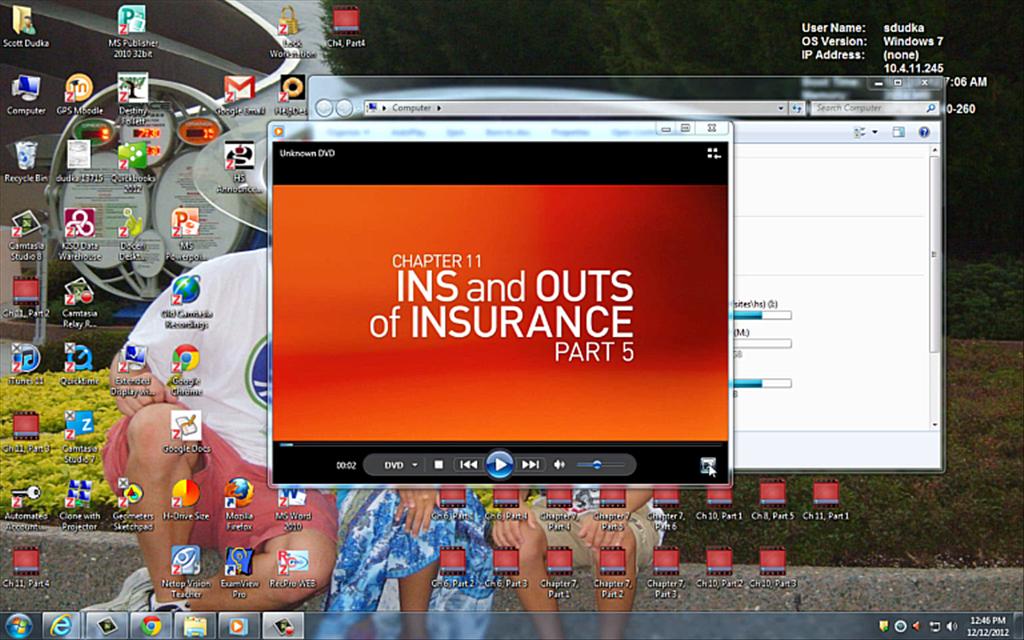Select the H-Drive Size icon
The width and height of the screenshot is (1024, 640).
click(x=185, y=500)
